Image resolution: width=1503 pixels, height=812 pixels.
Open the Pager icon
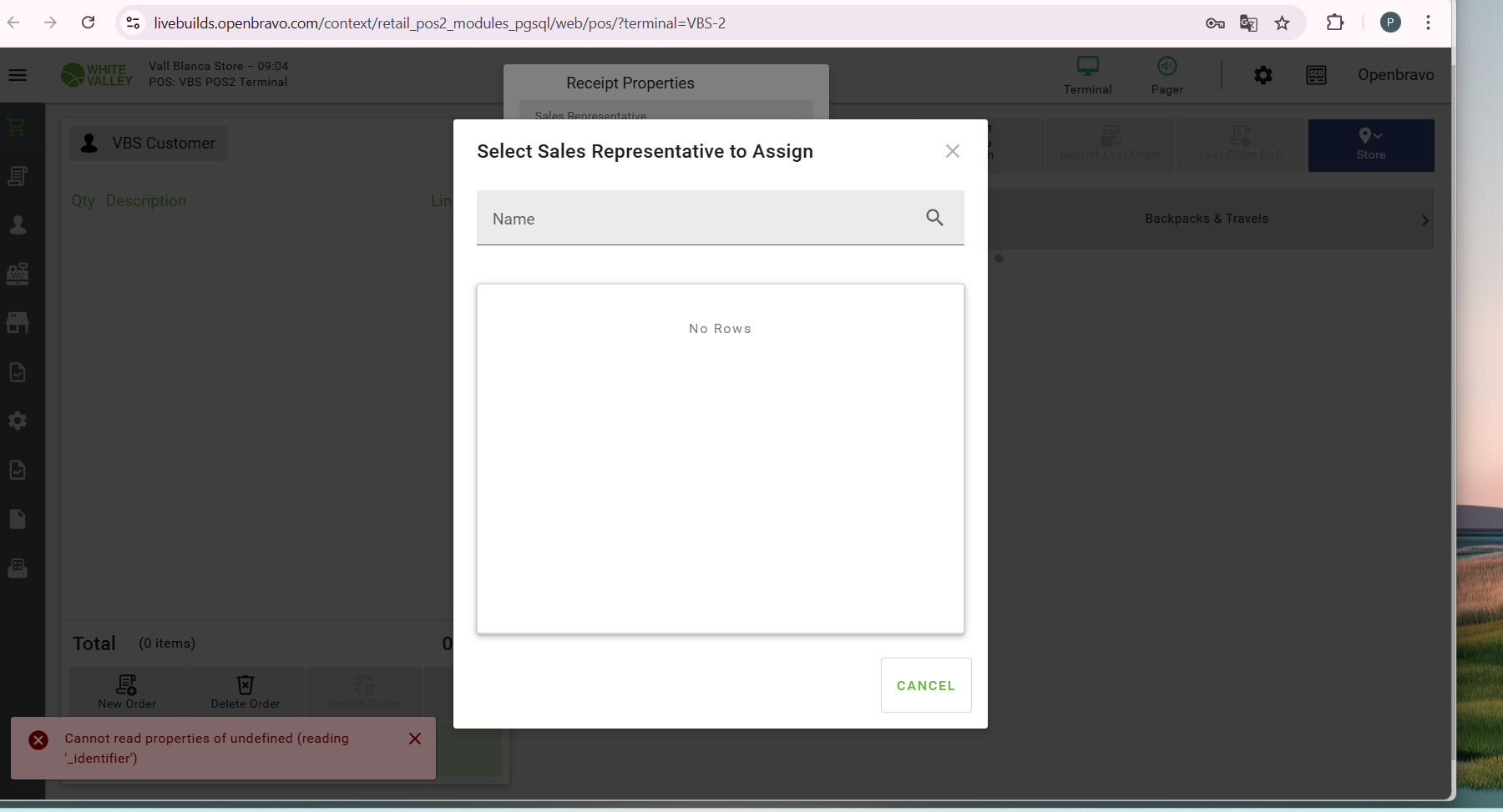(1166, 75)
